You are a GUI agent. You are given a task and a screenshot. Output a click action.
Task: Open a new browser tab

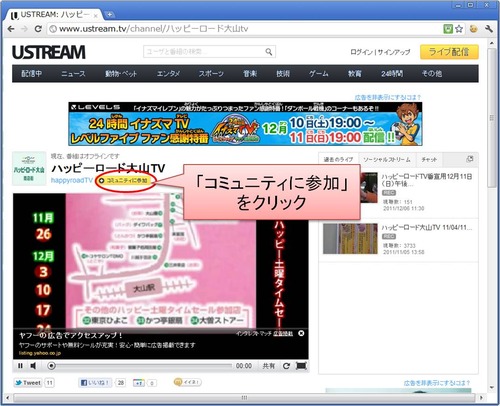(109, 14)
